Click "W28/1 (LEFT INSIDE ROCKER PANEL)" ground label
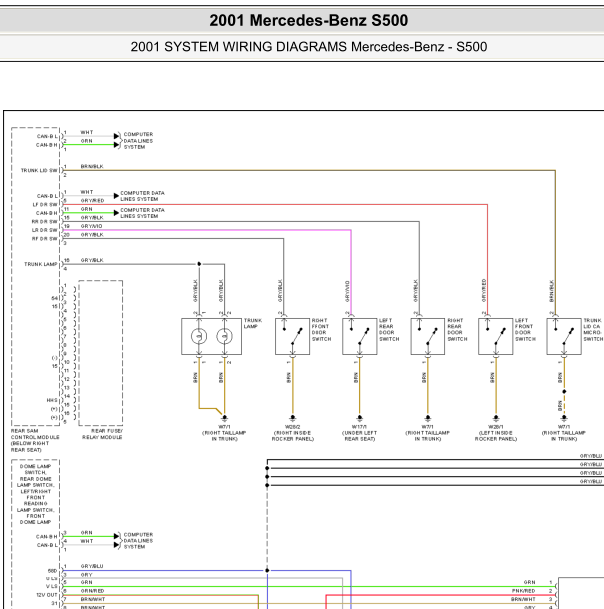604x609 pixels. click(x=496, y=433)
